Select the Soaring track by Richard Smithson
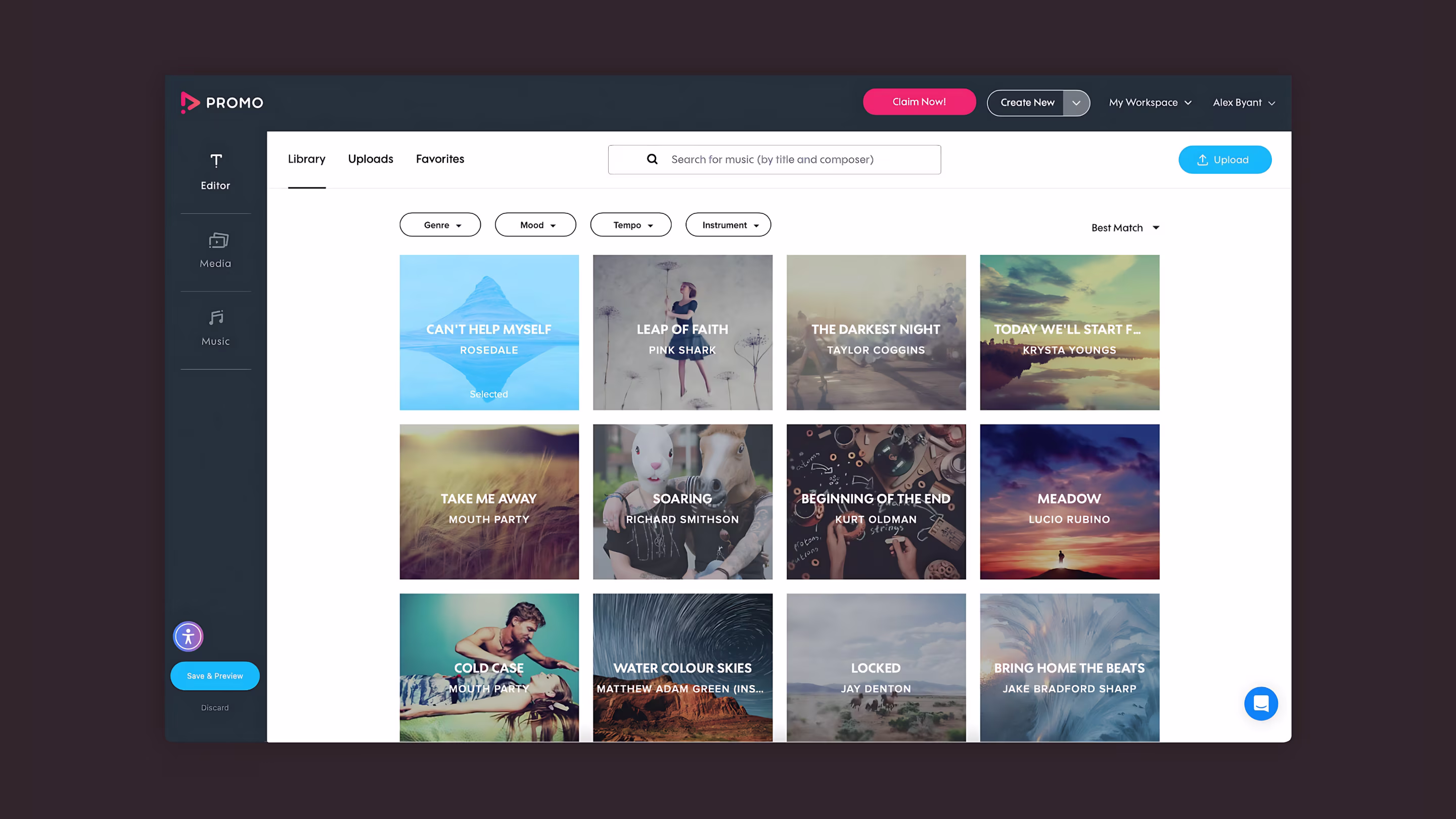This screenshot has width=1456, height=819. pyautogui.click(x=682, y=502)
